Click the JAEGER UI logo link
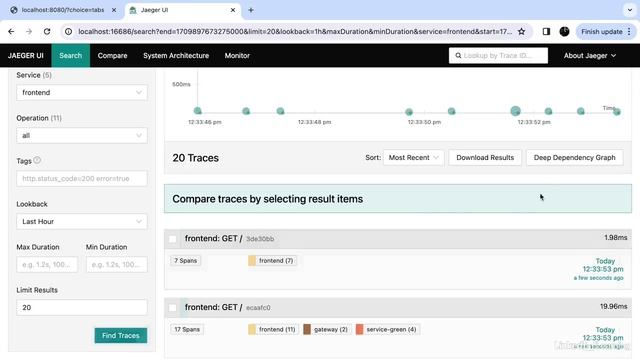Image resolution: width=640 pixels, height=360 pixels. click(26, 56)
